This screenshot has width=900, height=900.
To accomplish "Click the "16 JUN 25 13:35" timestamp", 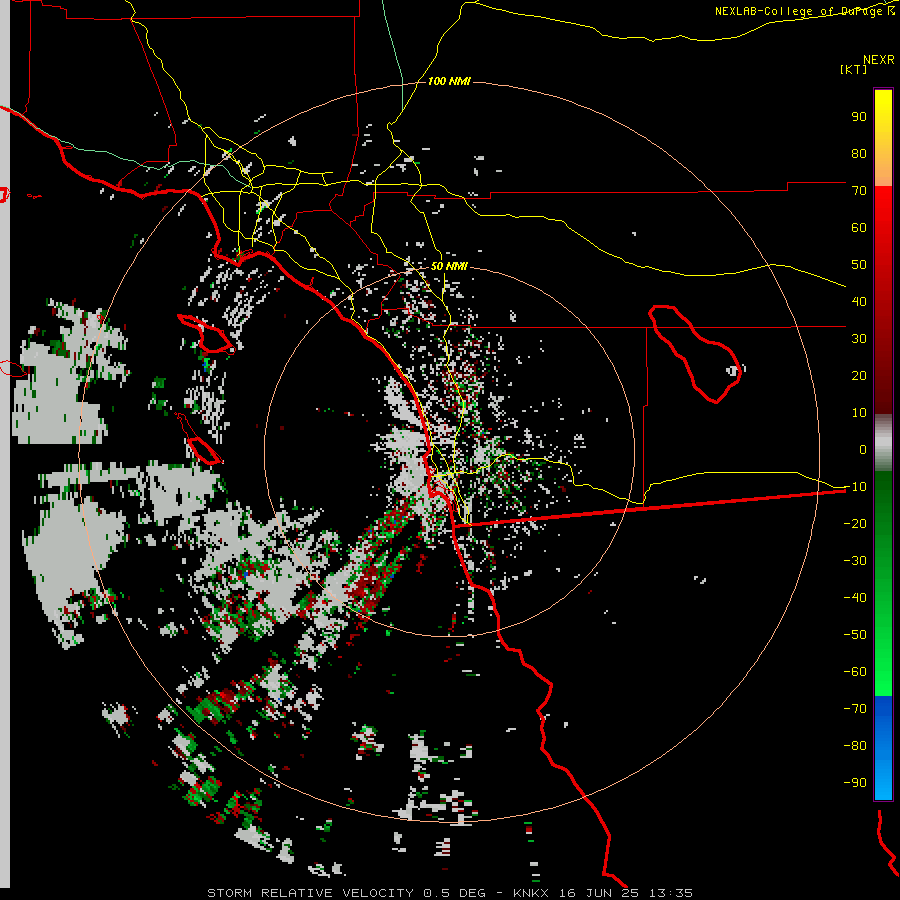I will [x=626, y=893].
